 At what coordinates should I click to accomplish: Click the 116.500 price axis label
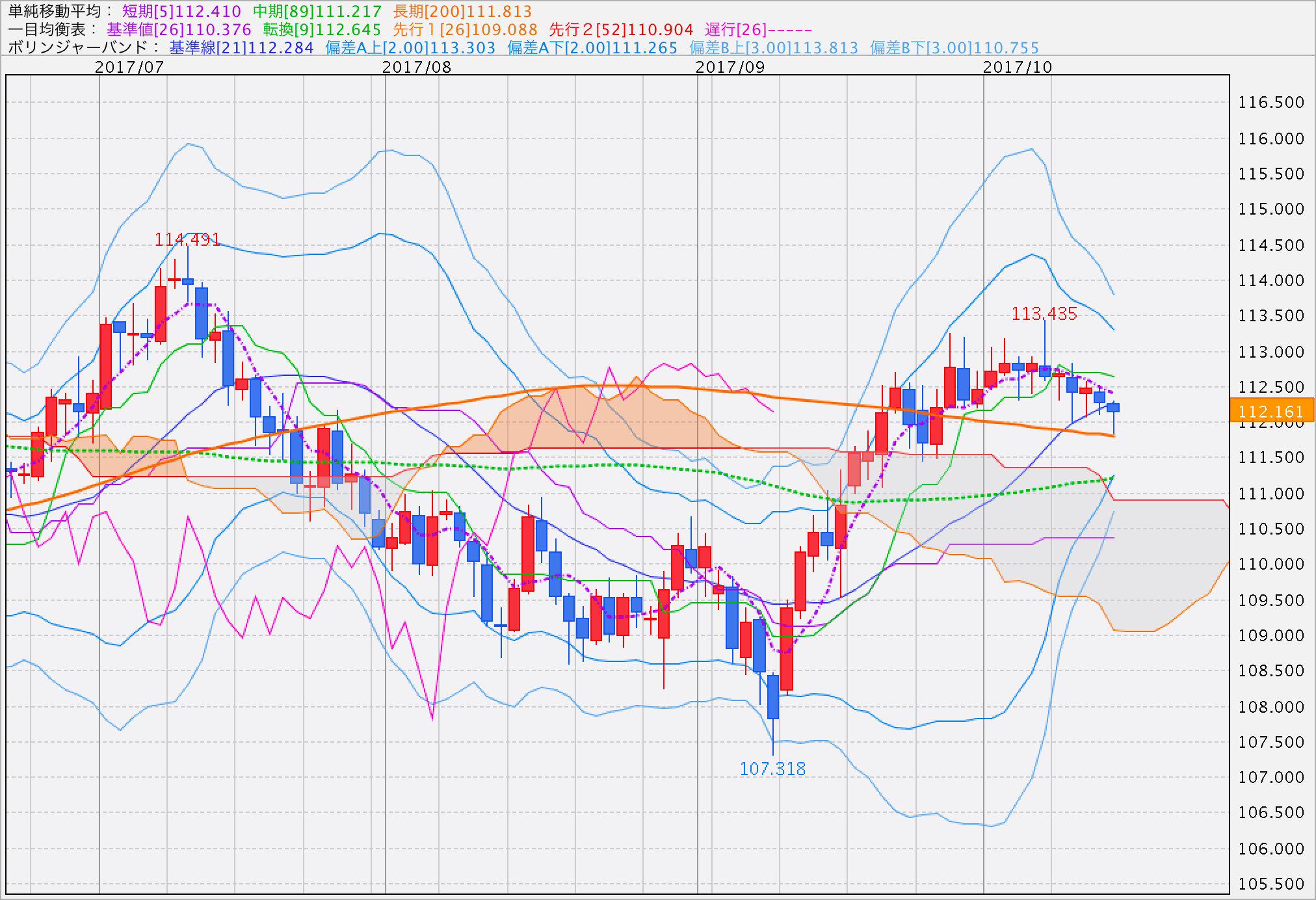1271,102
